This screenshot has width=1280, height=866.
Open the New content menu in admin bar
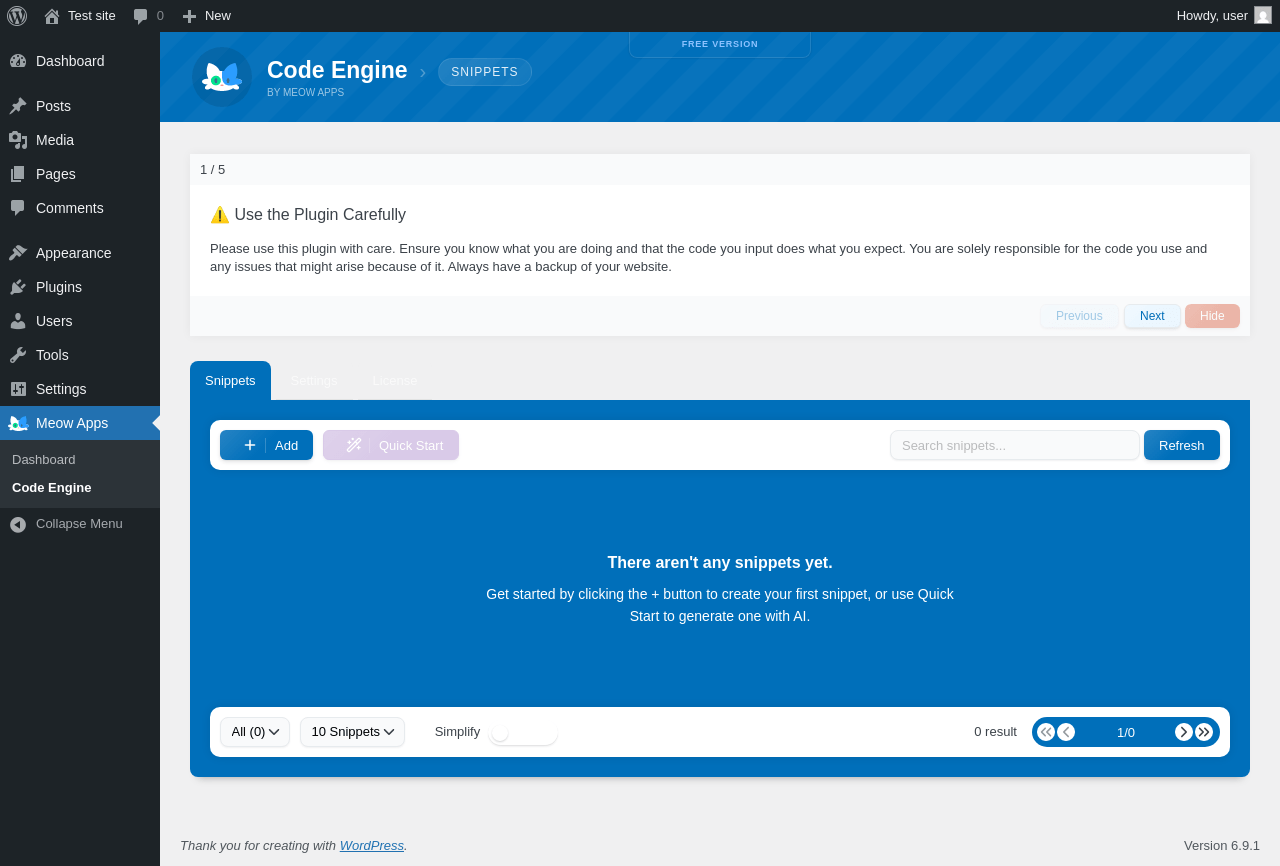[x=207, y=16]
